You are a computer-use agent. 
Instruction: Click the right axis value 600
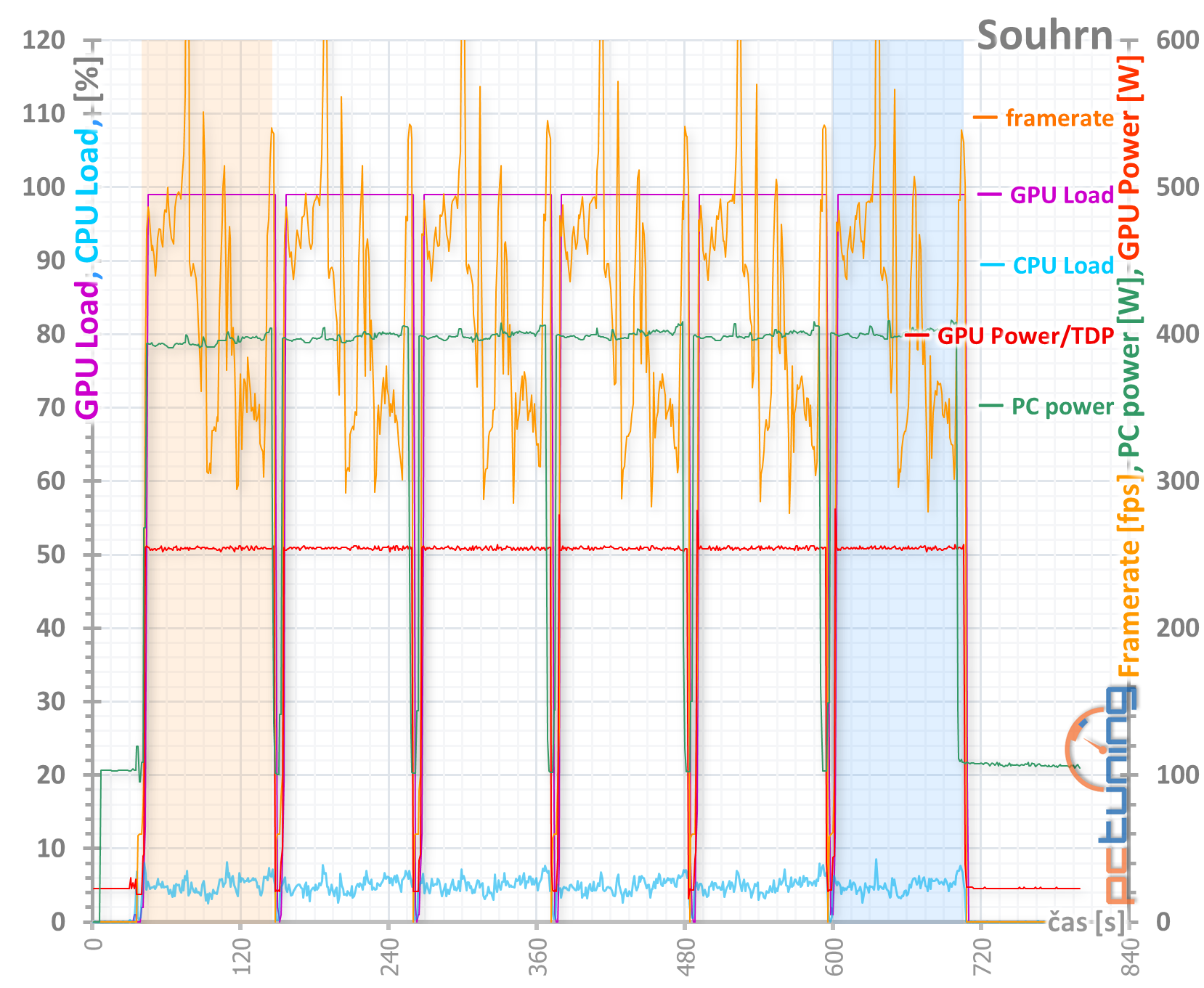tap(1178, 40)
